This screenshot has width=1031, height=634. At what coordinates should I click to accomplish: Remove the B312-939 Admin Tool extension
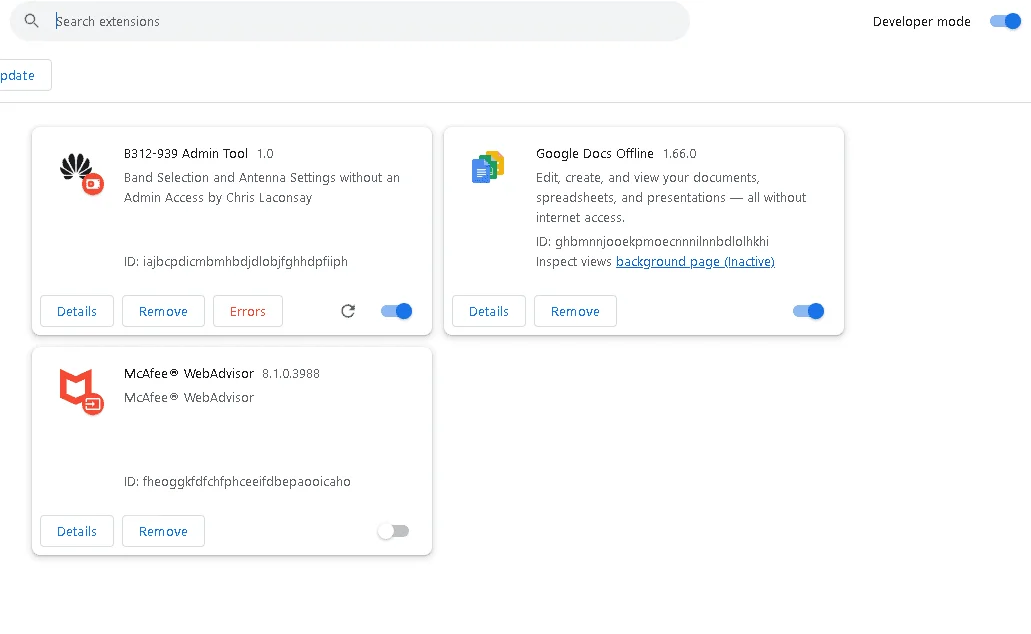point(163,311)
